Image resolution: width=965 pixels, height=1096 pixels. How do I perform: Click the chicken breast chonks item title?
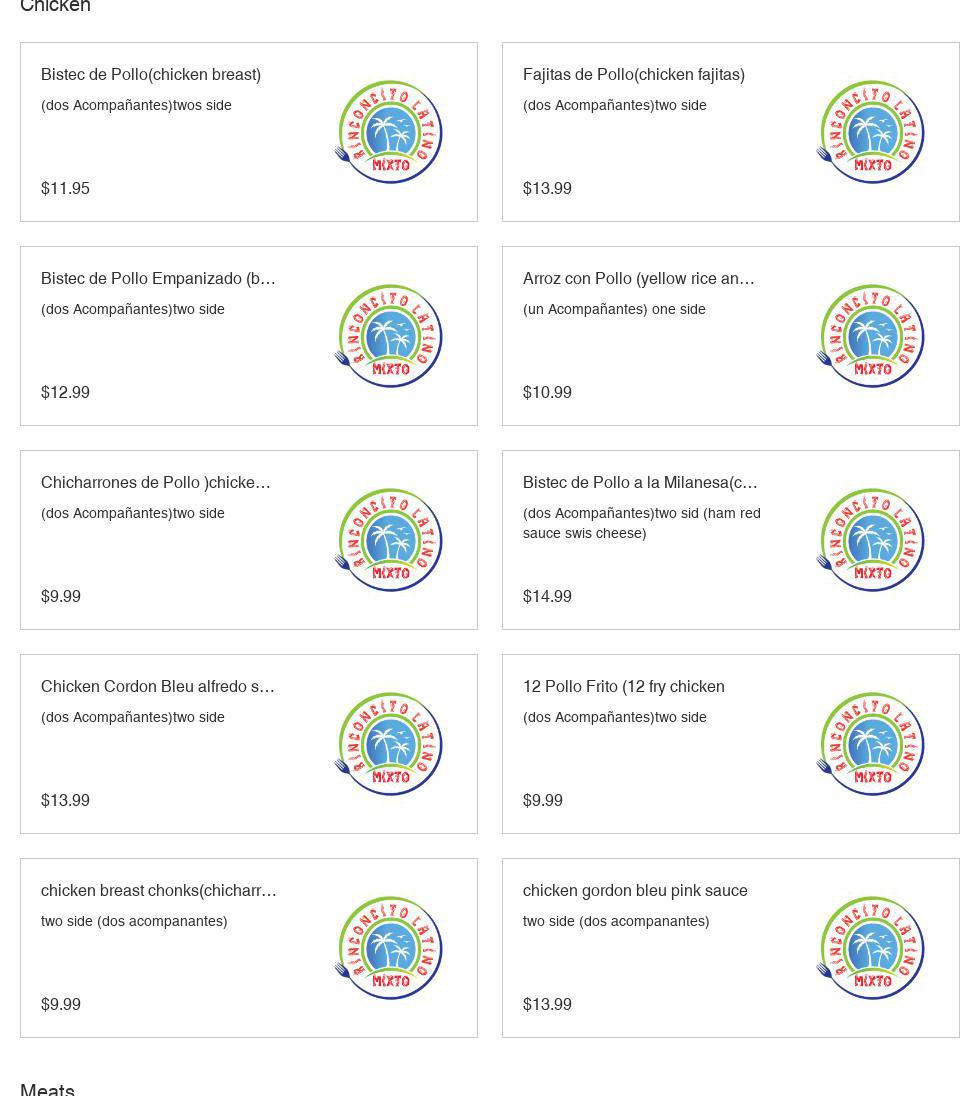tap(159, 891)
